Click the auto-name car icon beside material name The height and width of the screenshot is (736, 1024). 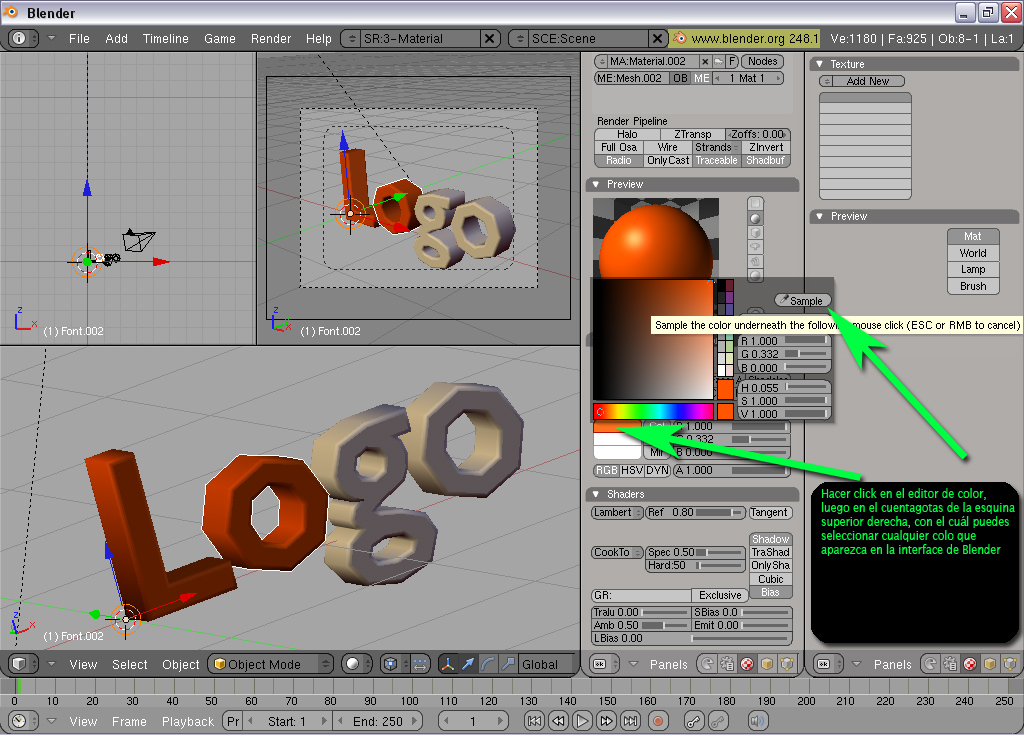[718, 61]
